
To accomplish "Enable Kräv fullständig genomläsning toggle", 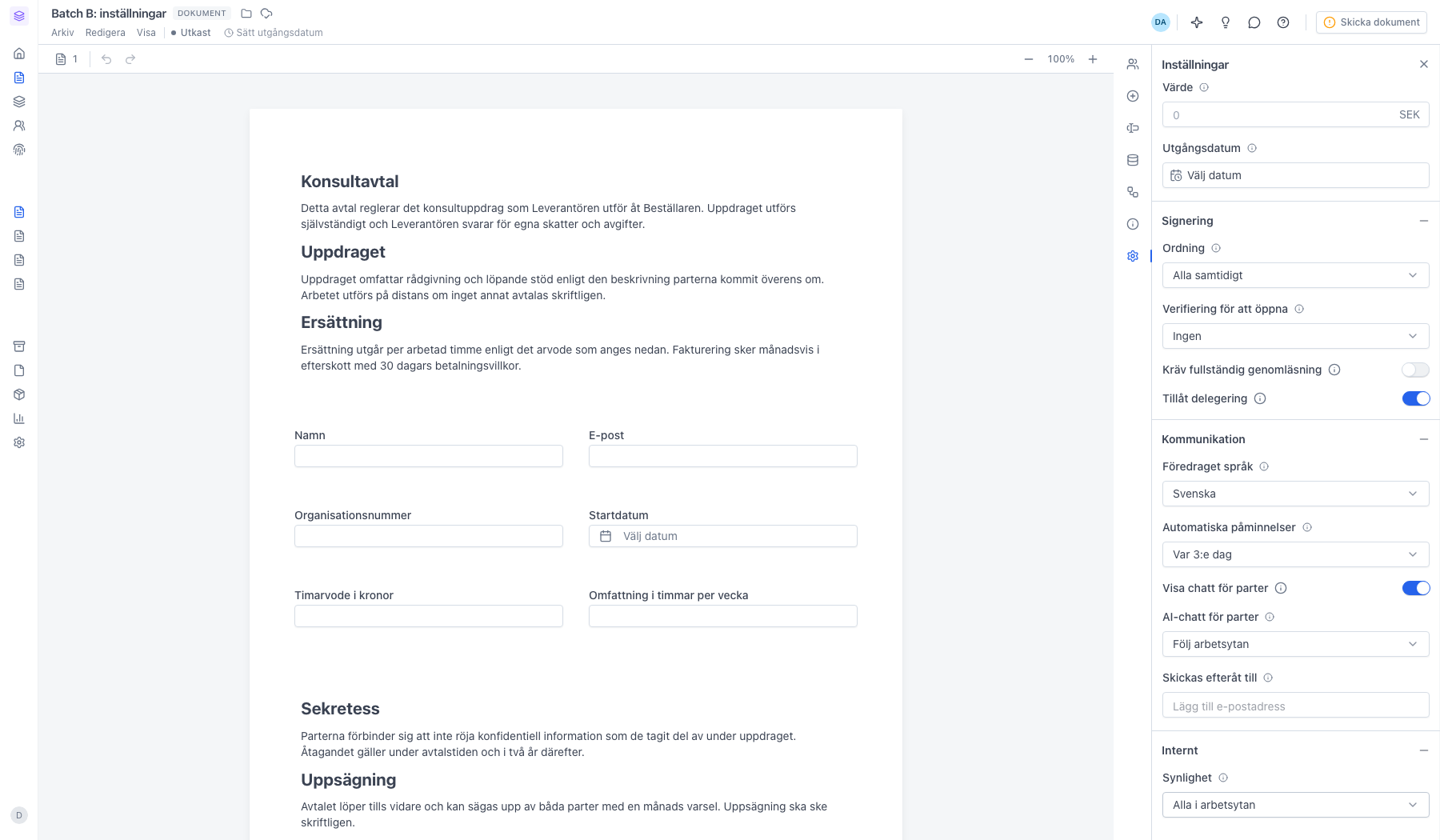I will (1415, 370).
